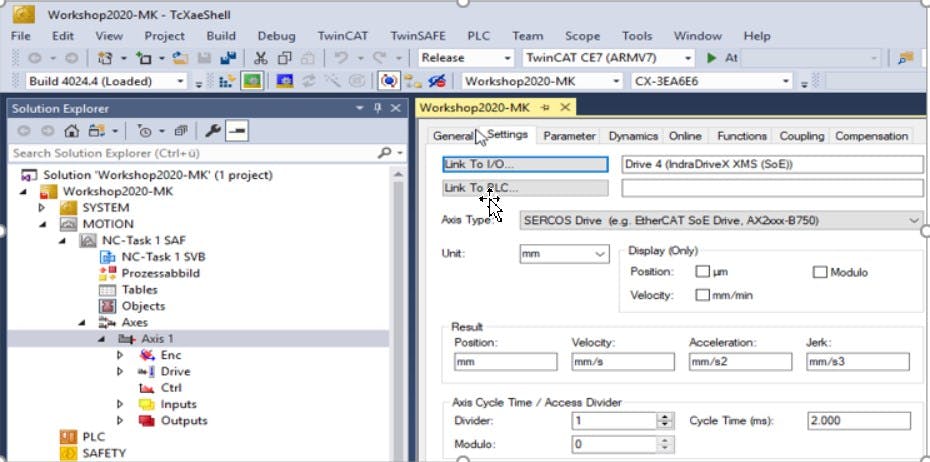Collapse the MOTION tree node

(42, 224)
